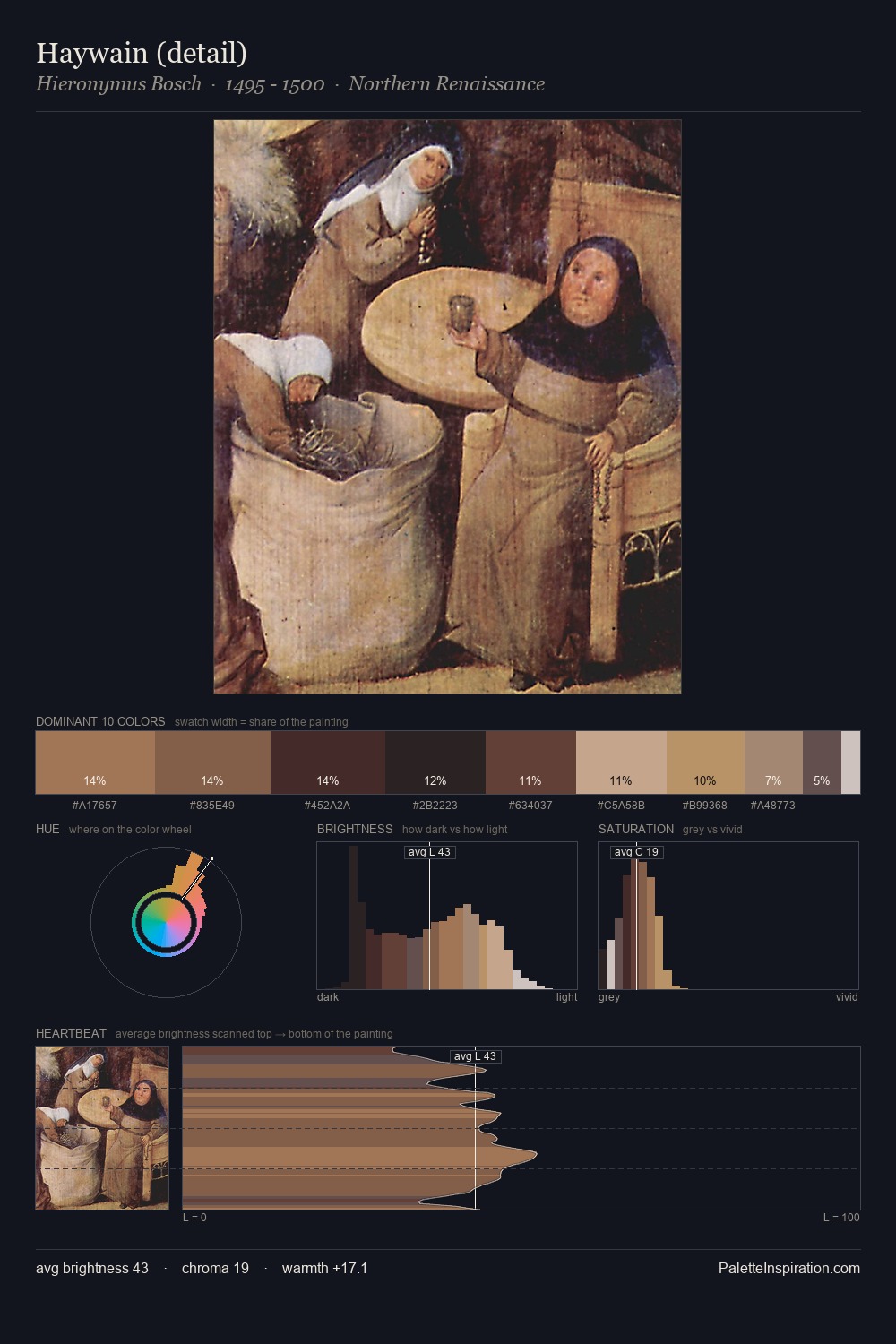Click the hex code label #A17657
896x1344 pixels.
click(x=95, y=805)
